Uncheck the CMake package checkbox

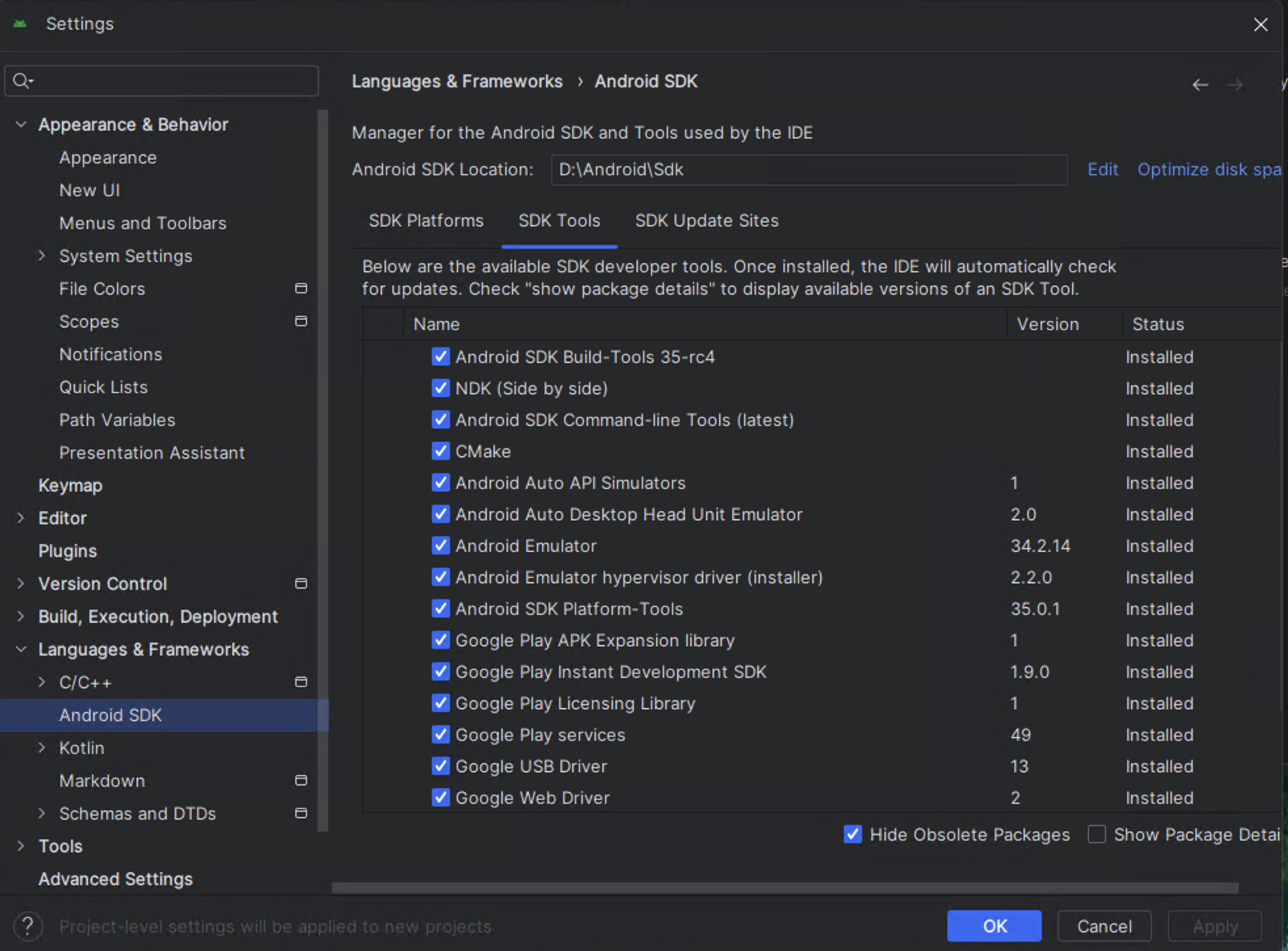tap(440, 451)
